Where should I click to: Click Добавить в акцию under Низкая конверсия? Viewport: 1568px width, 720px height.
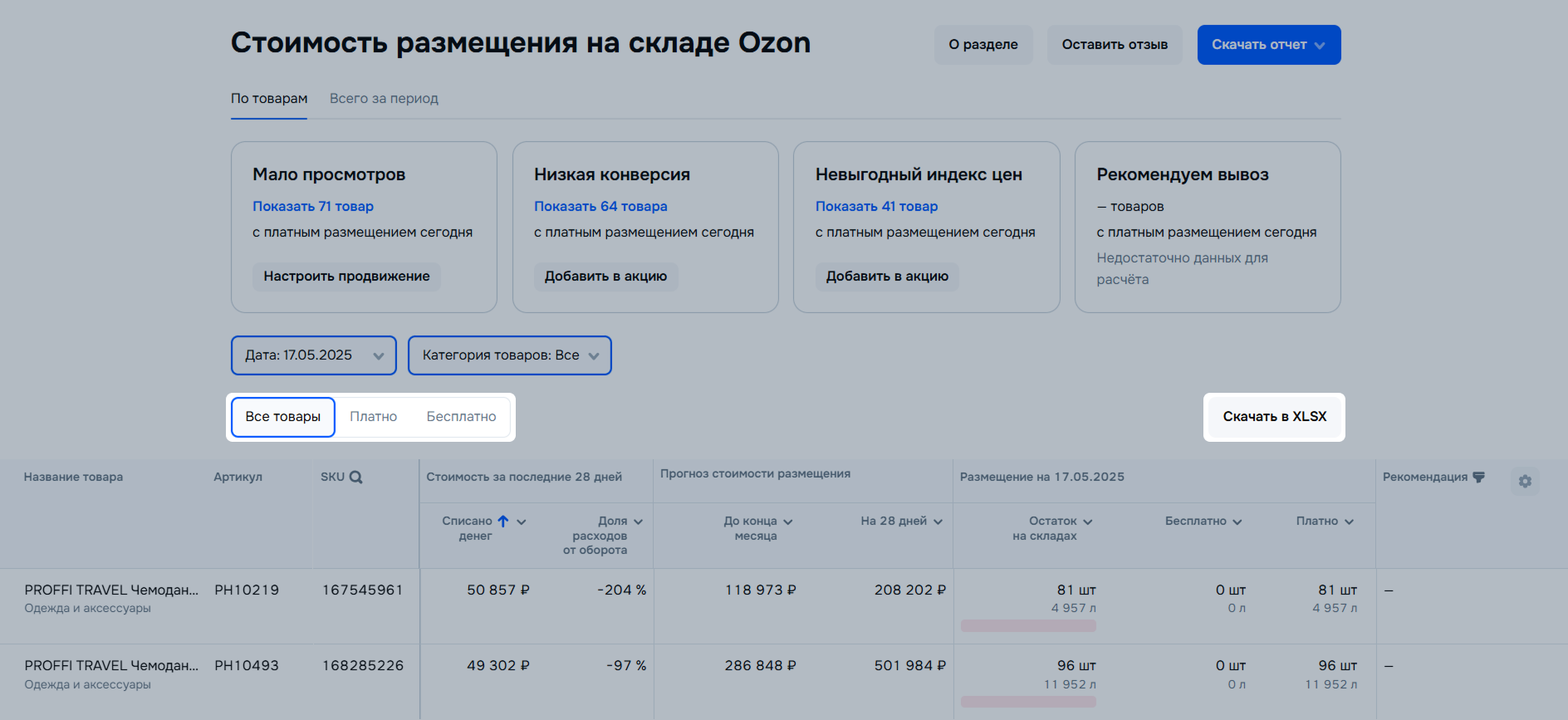[x=605, y=277]
